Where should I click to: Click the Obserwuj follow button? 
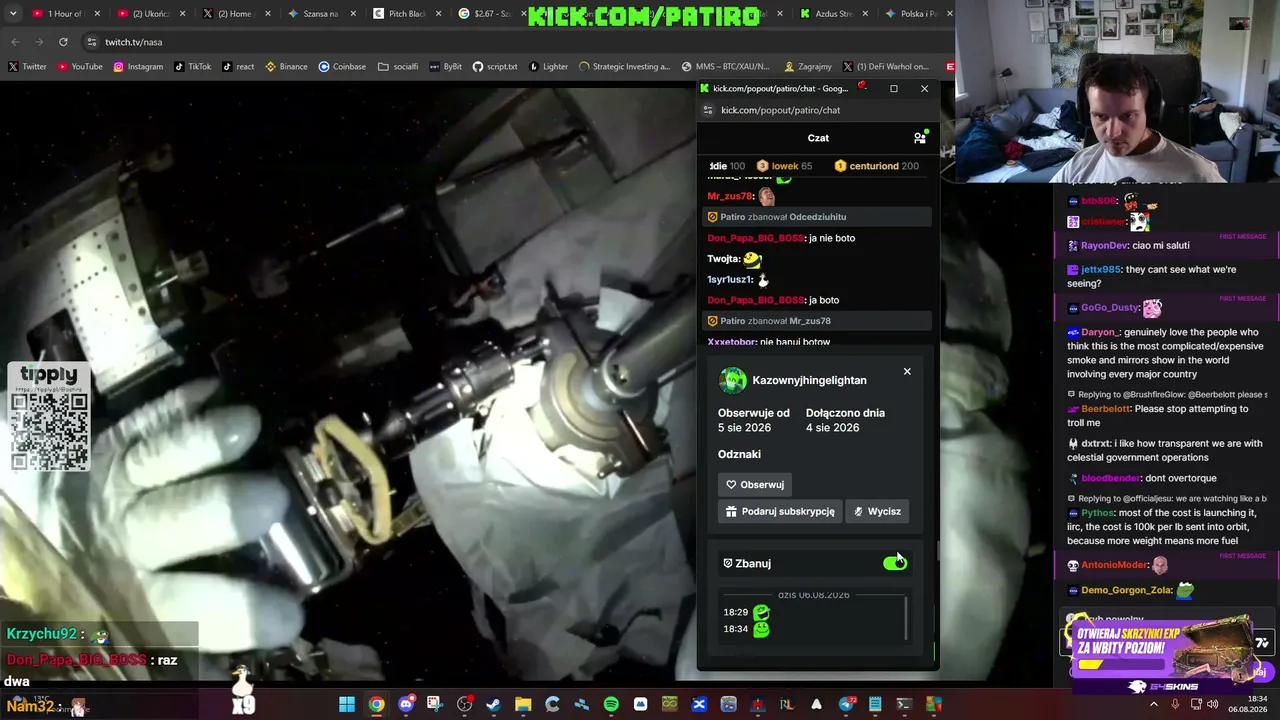pyautogui.click(x=755, y=484)
